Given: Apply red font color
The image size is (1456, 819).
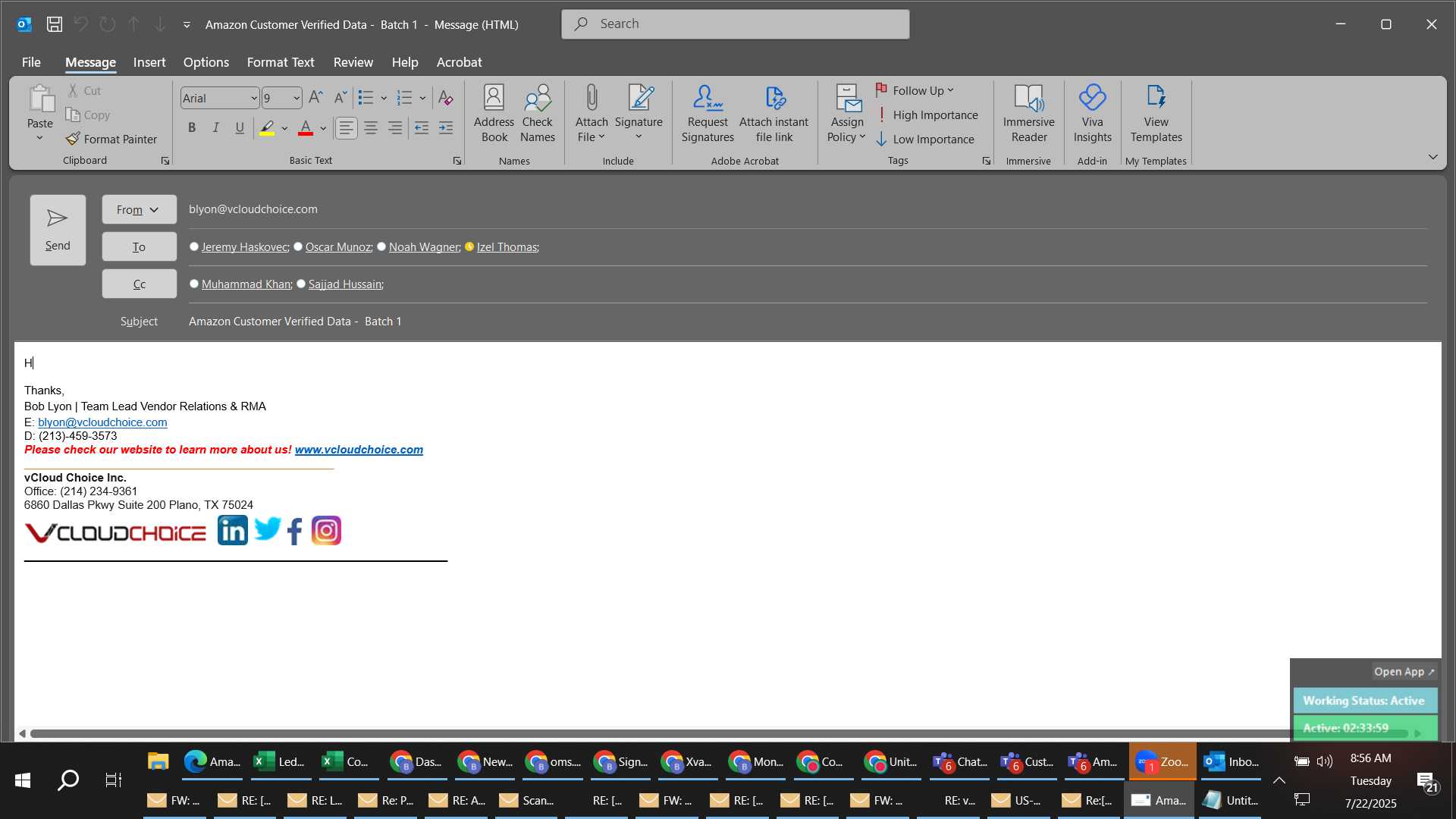Looking at the screenshot, I should 306,128.
